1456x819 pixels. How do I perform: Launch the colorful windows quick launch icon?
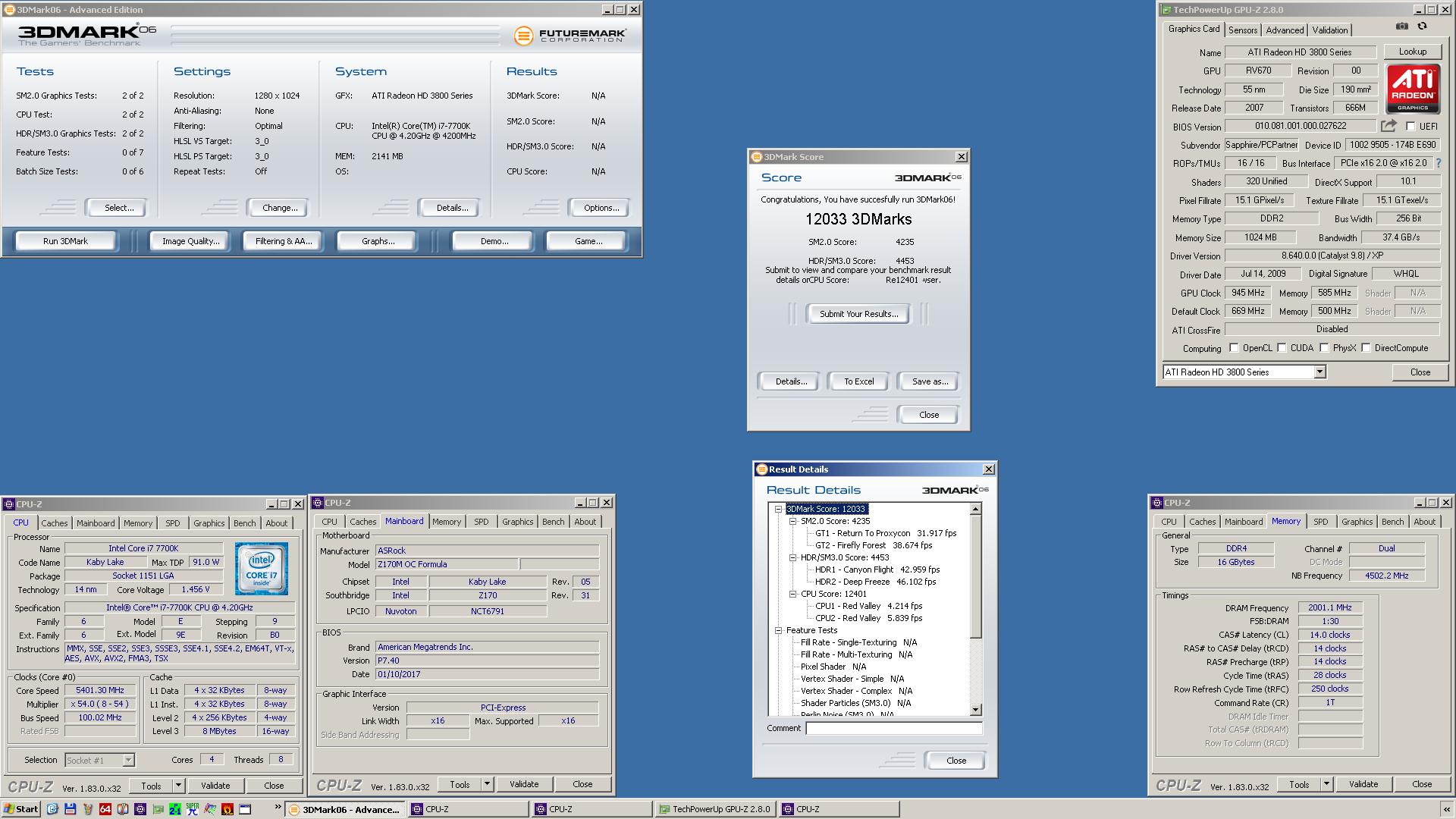pyautogui.click(x=210, y=809)
